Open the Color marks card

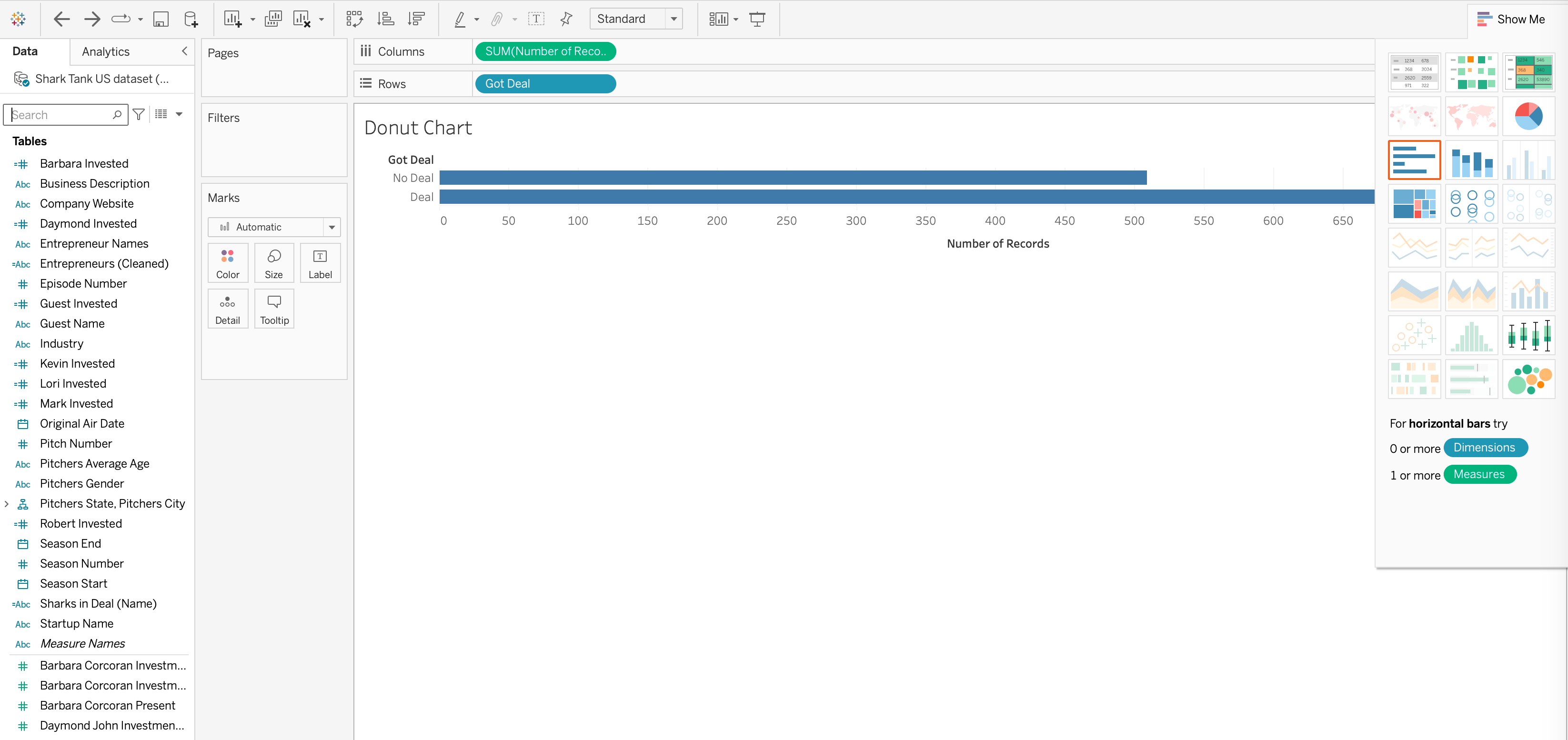pyautogui.click(x=228, y=263)
